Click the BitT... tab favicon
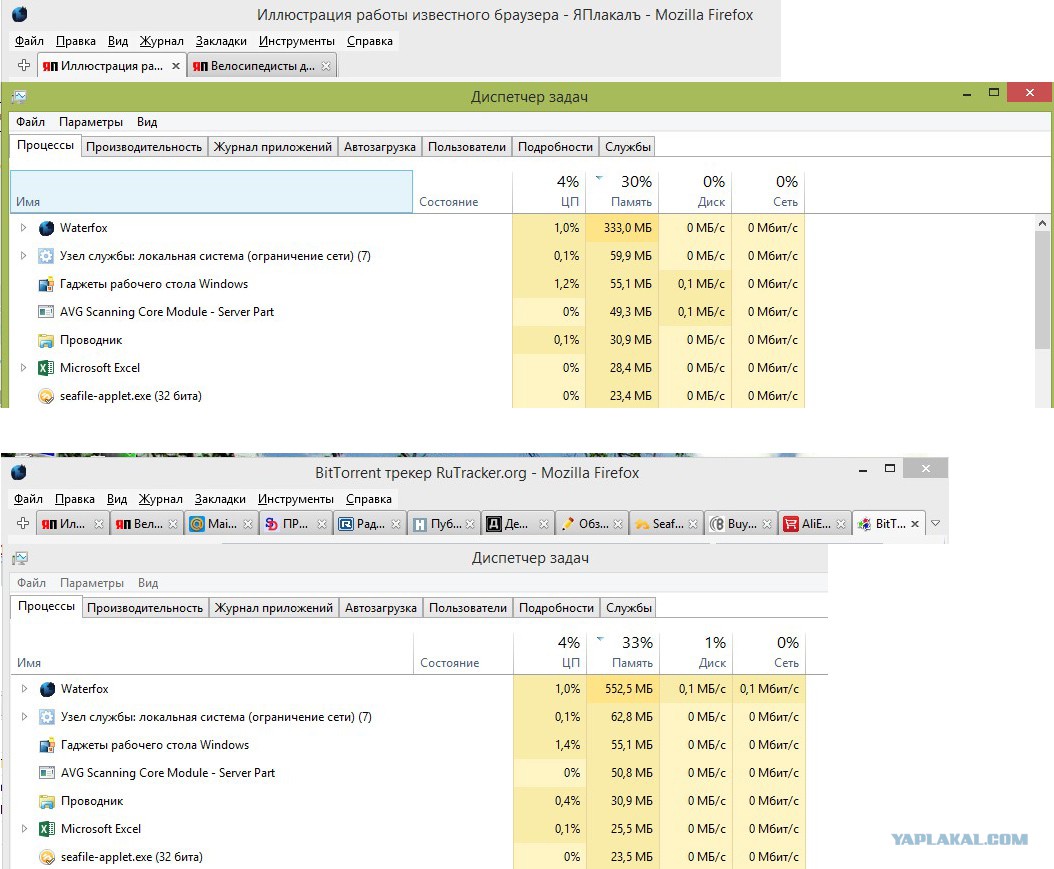The height and width of the screenshot is (869, 1054). click(865, 524)
